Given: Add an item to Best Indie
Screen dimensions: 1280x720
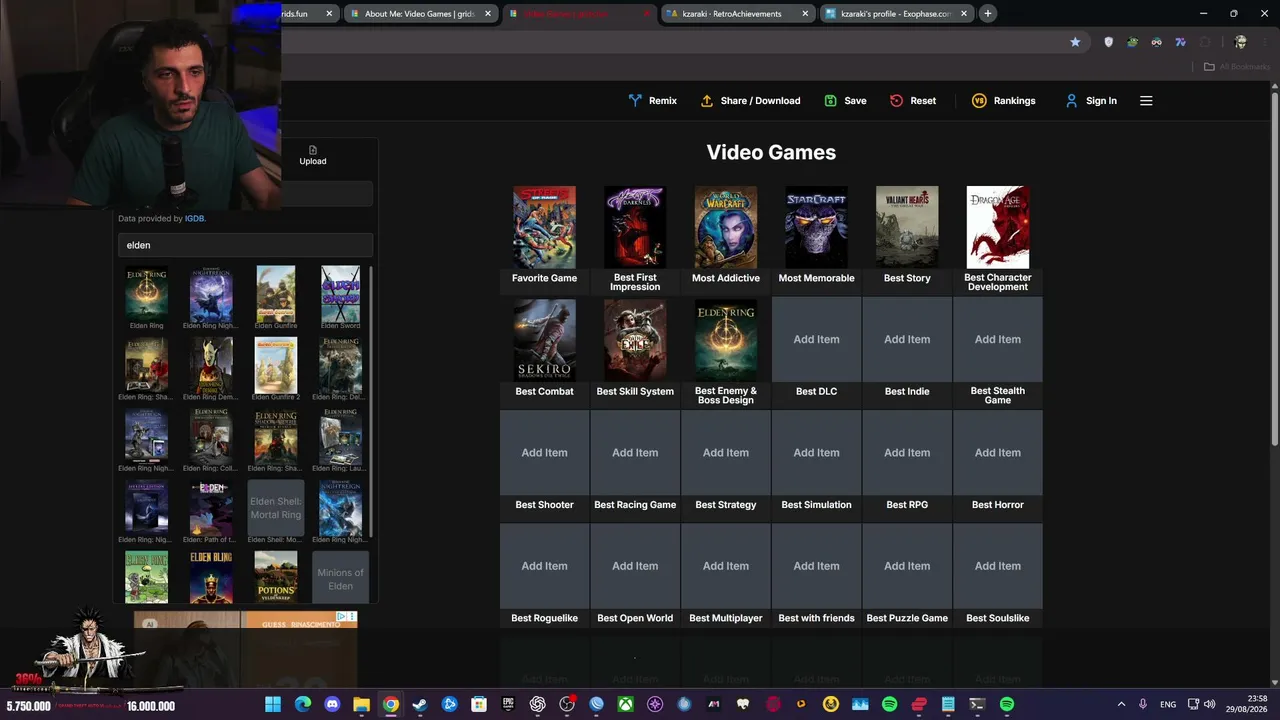Looking at the screenshot, I should pos(907,340).
